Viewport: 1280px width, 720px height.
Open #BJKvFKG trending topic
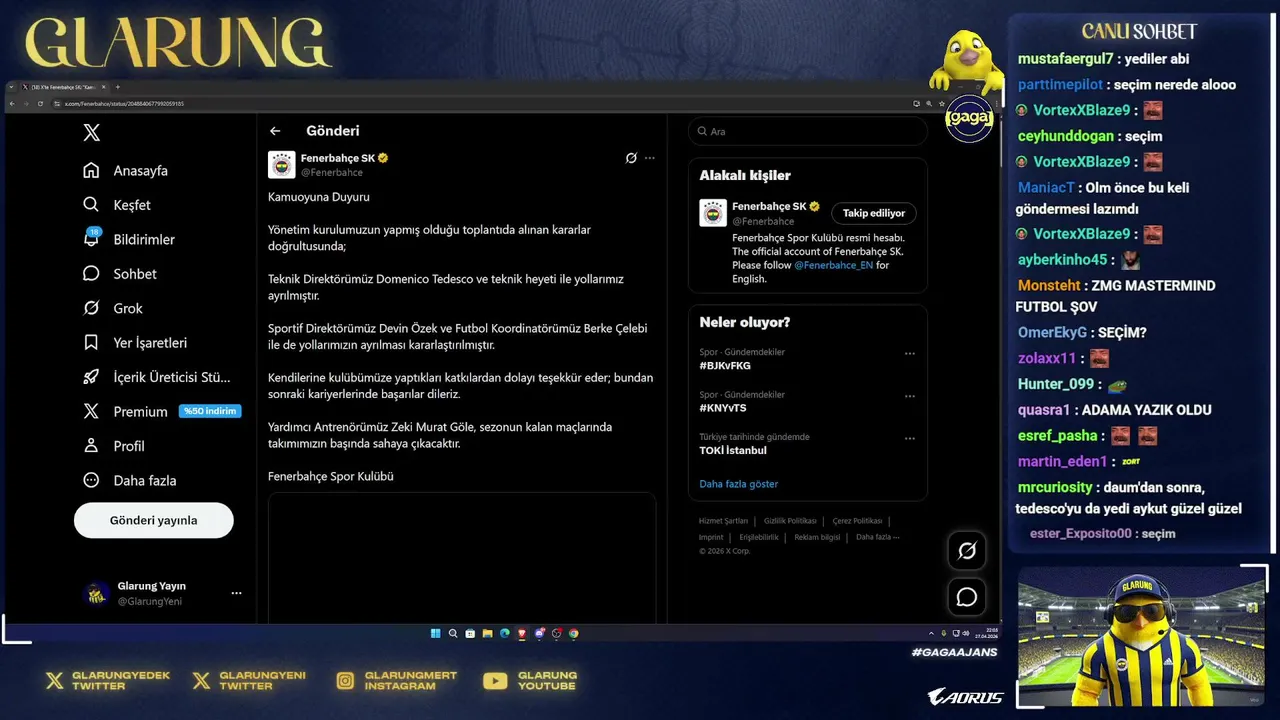tap(725, 366)
